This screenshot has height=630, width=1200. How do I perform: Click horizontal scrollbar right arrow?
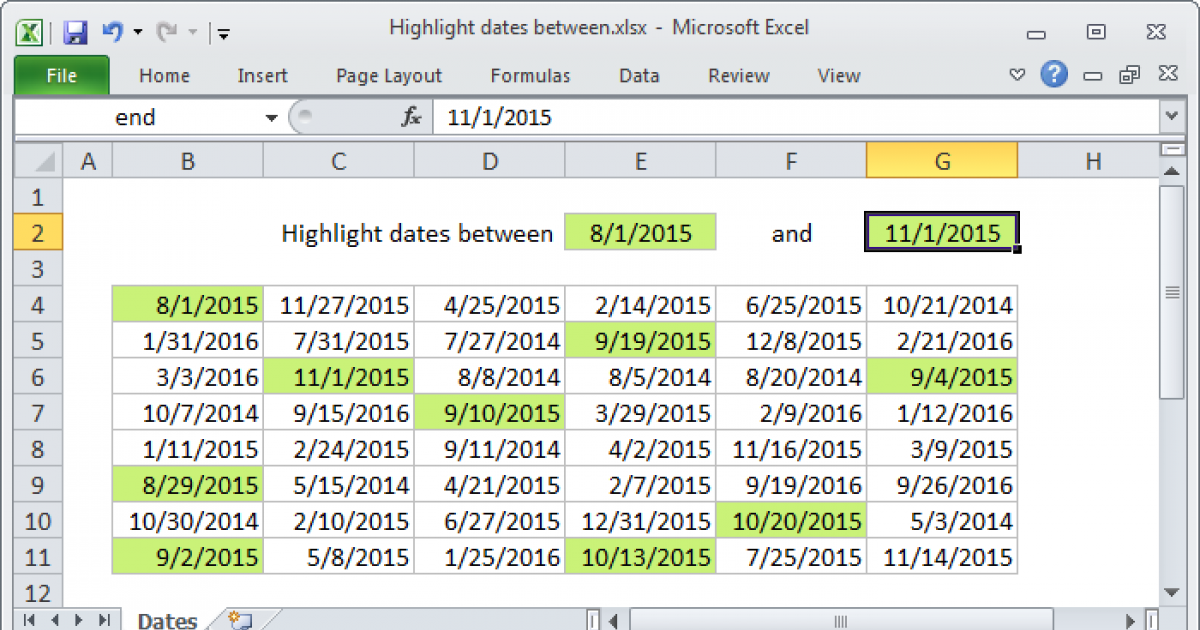point(1130,620)
